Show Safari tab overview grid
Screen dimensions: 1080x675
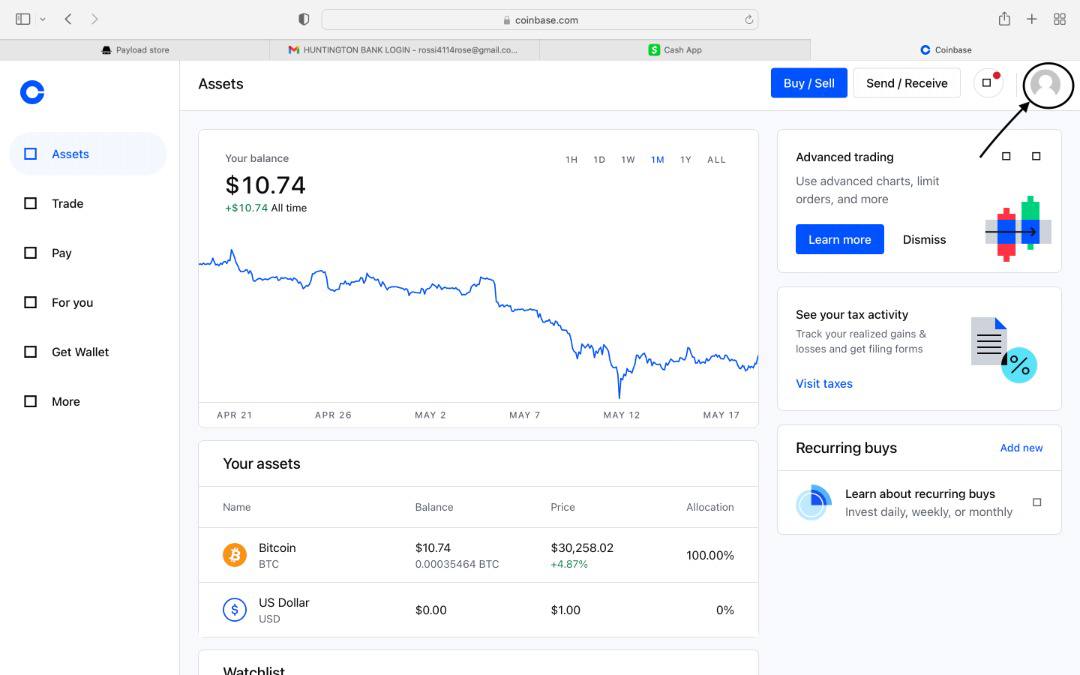point(1060,19)
